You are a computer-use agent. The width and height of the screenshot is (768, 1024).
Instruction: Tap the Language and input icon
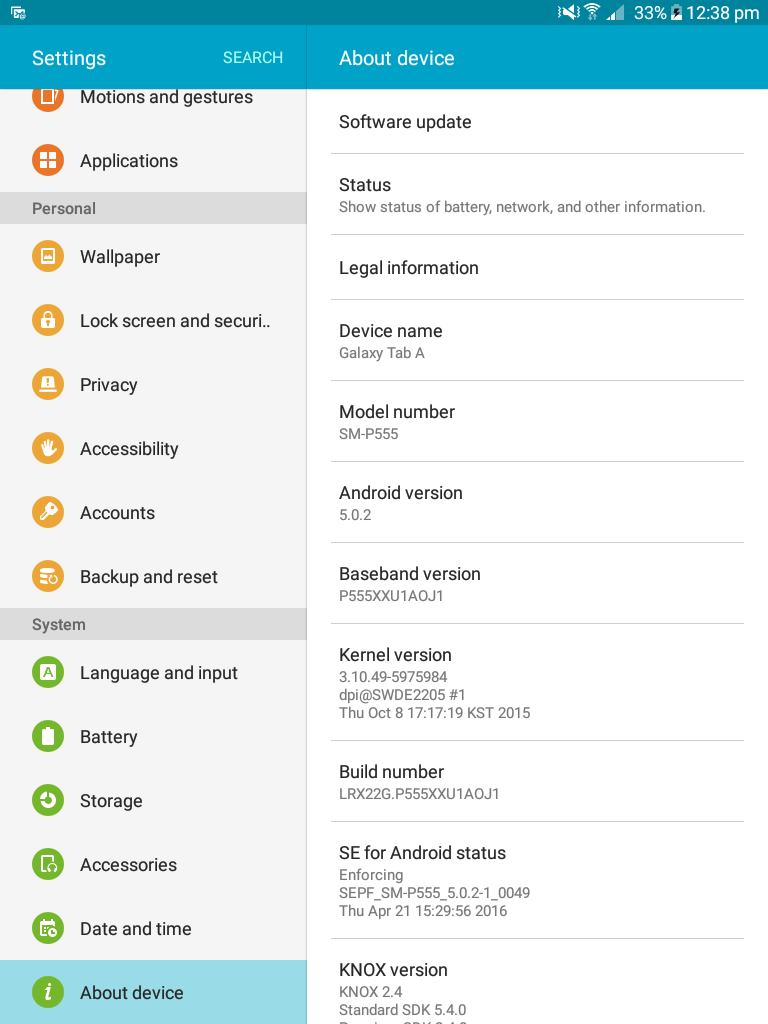(x=48, y=673)
